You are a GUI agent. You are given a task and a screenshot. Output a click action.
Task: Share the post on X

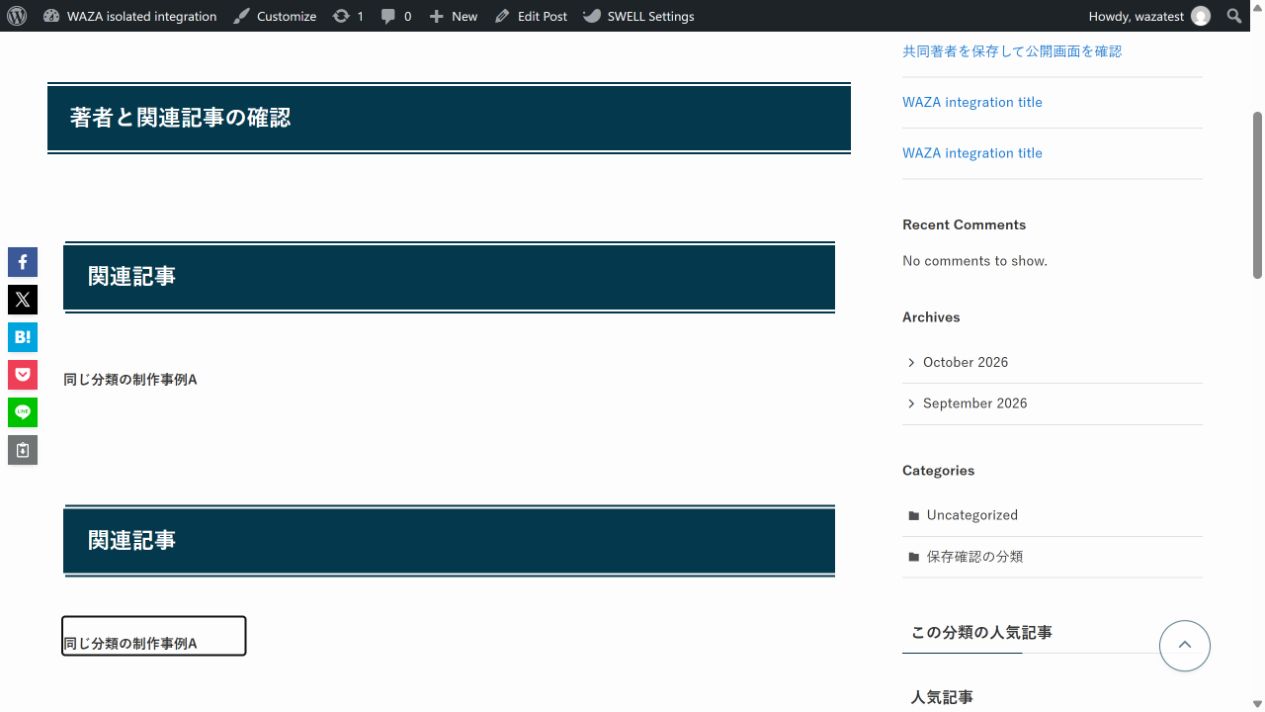23,300
